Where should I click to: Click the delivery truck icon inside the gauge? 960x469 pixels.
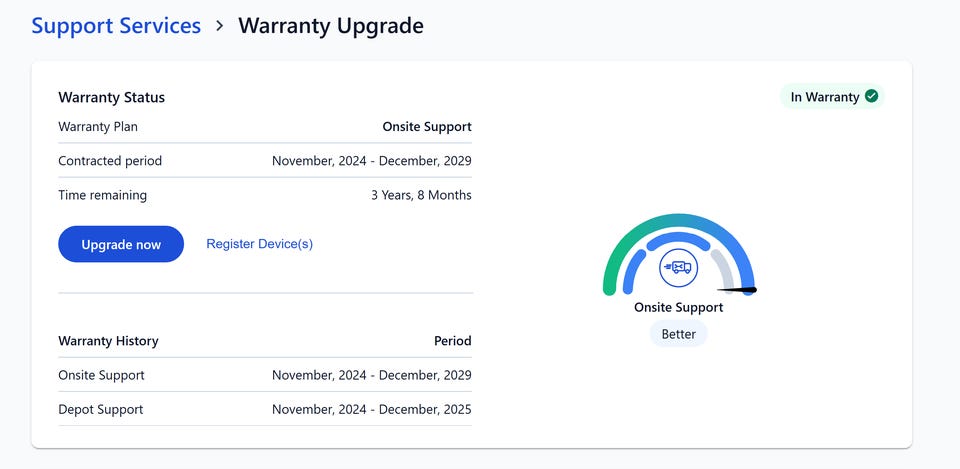coord(678,267)
